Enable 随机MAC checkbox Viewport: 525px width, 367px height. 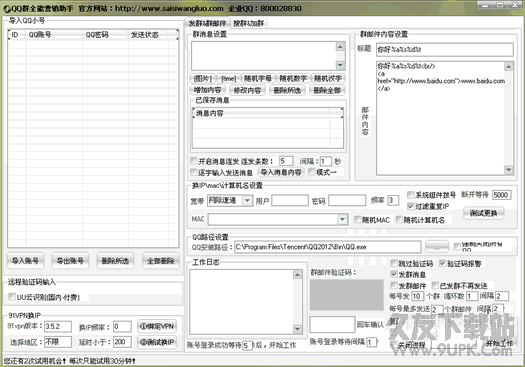point(358,220)
